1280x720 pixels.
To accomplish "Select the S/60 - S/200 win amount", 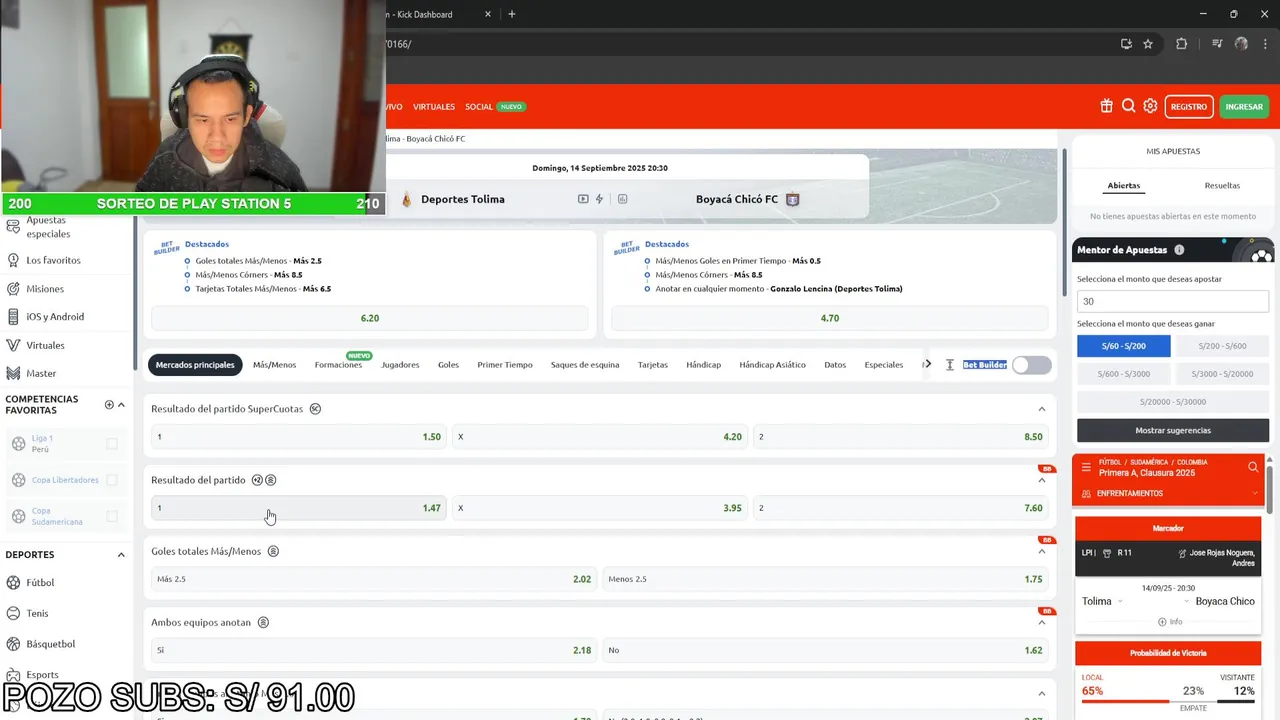I will coord(1123,346).
